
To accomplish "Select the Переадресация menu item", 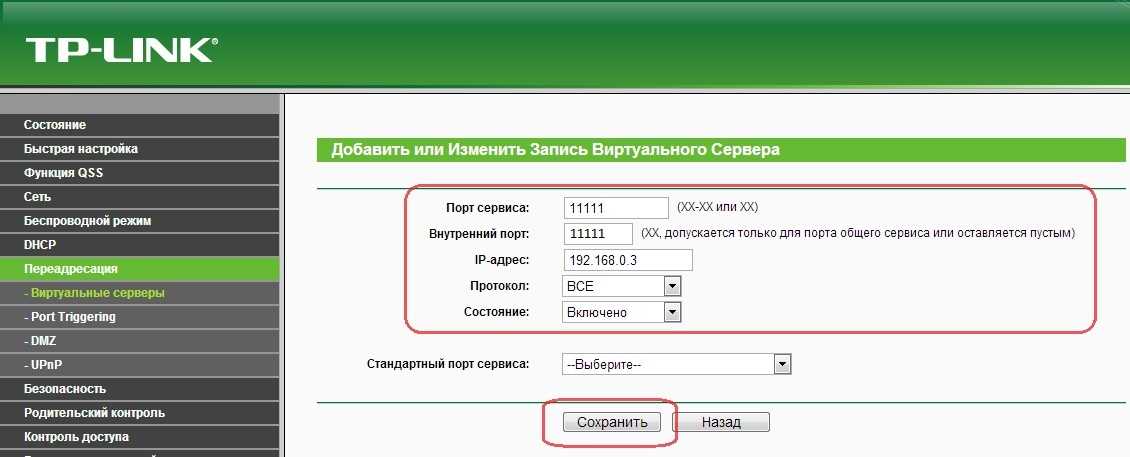I will click(71, 269).
